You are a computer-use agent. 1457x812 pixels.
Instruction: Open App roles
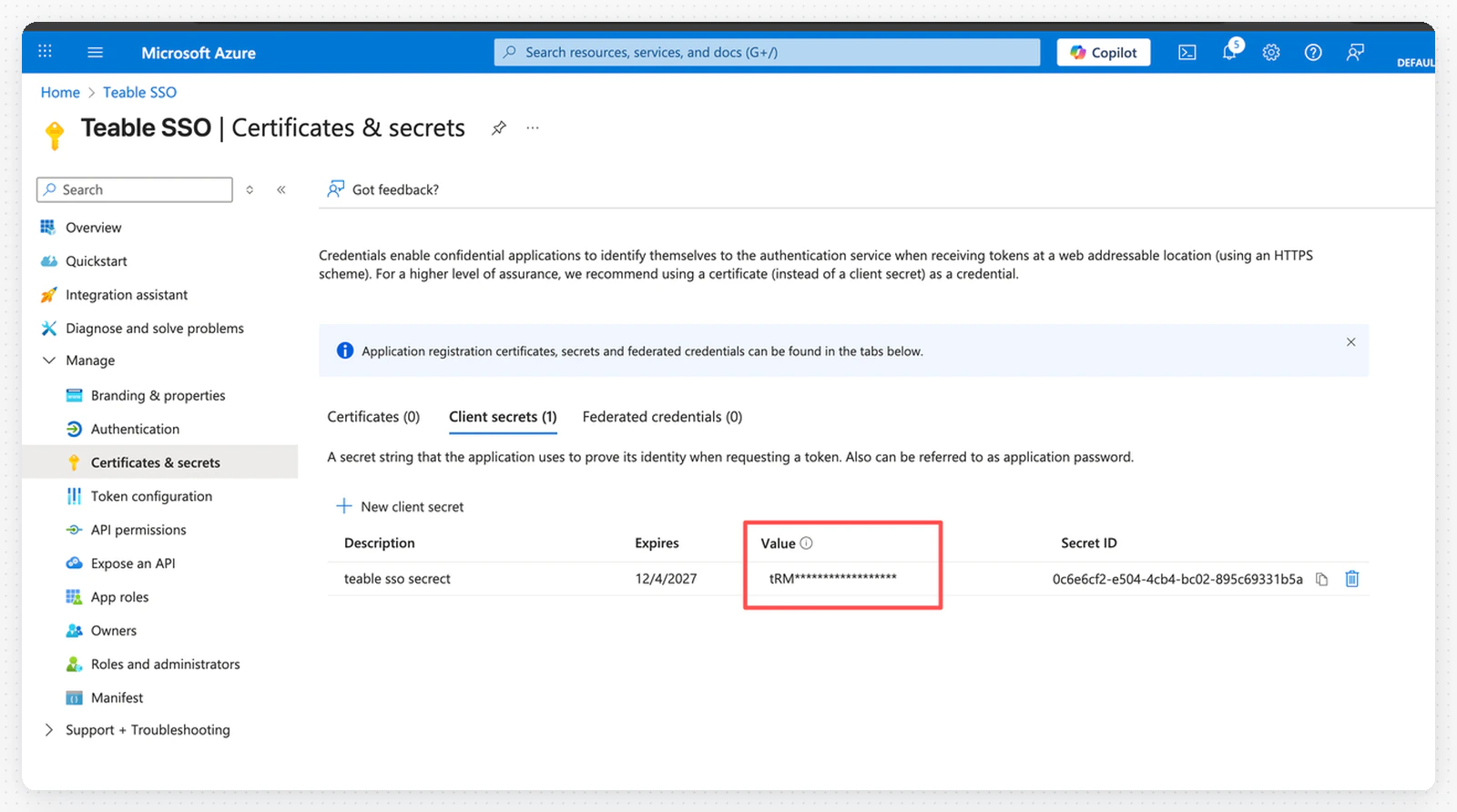tap(119, 597)
